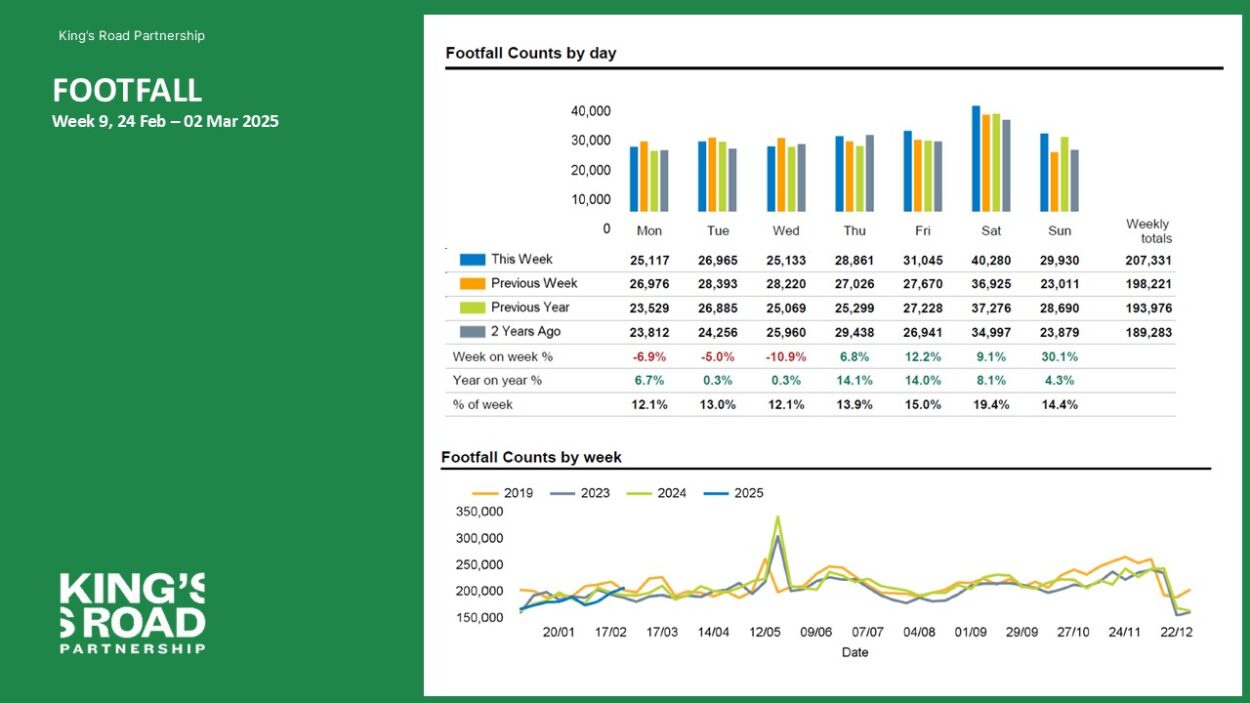Click week on week value 12.2%
1250x703 pixels.
[922, 357]
